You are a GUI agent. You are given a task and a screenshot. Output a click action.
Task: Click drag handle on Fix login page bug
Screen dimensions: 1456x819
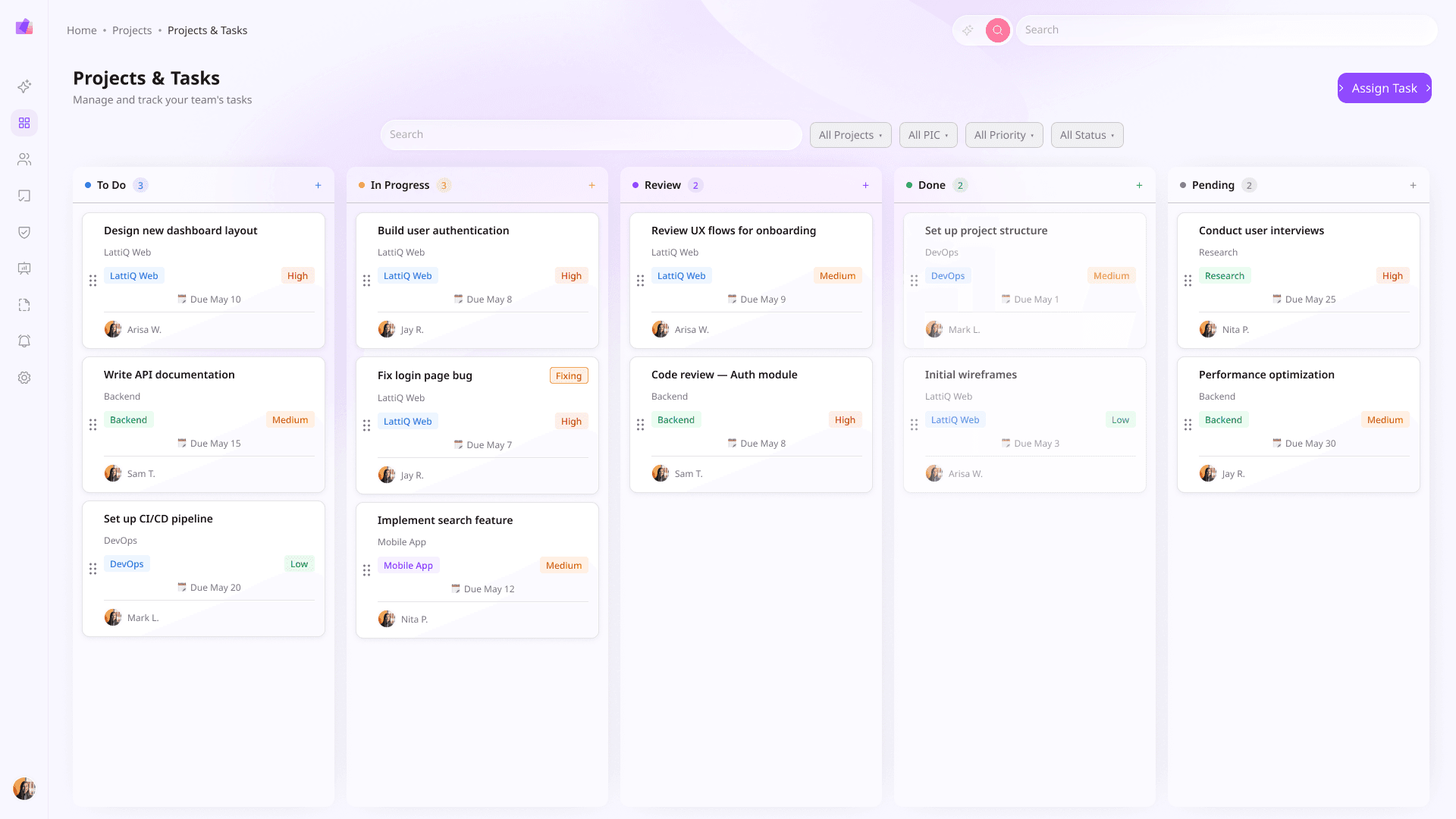[366, 425]
